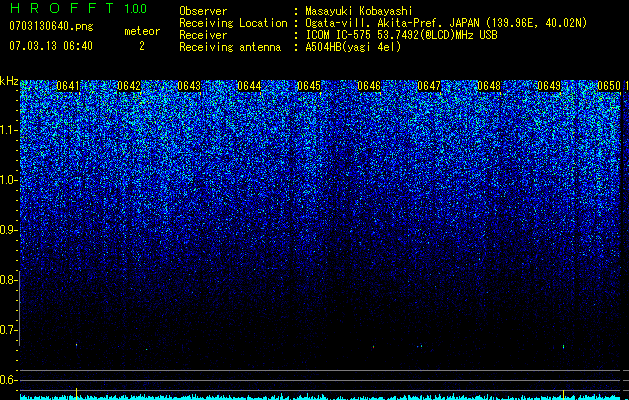Screen dimensions: 629x400
Task: Click the 0641 time label
Action: tap(68, 86)
